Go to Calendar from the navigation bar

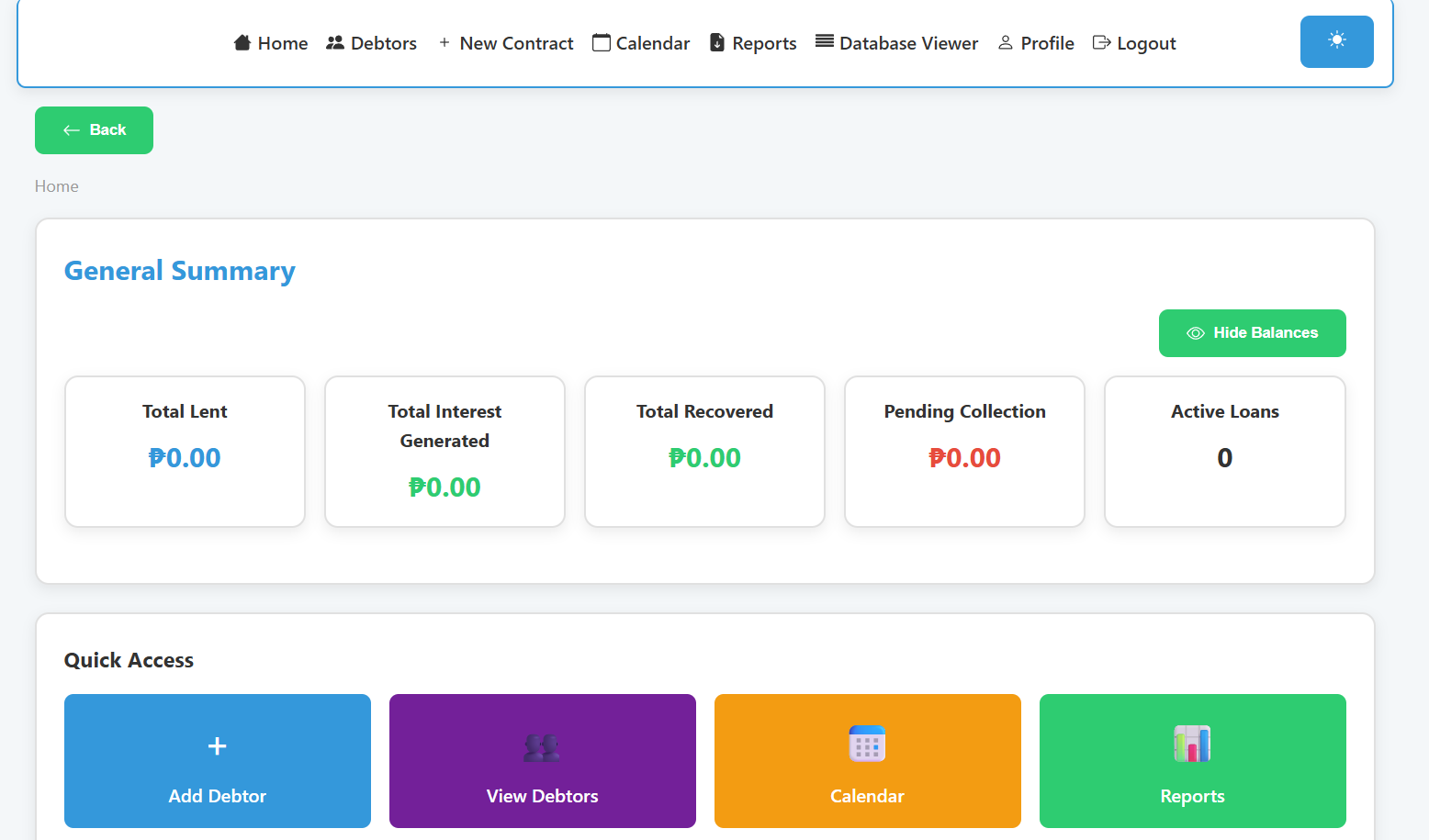click(641, 43)
